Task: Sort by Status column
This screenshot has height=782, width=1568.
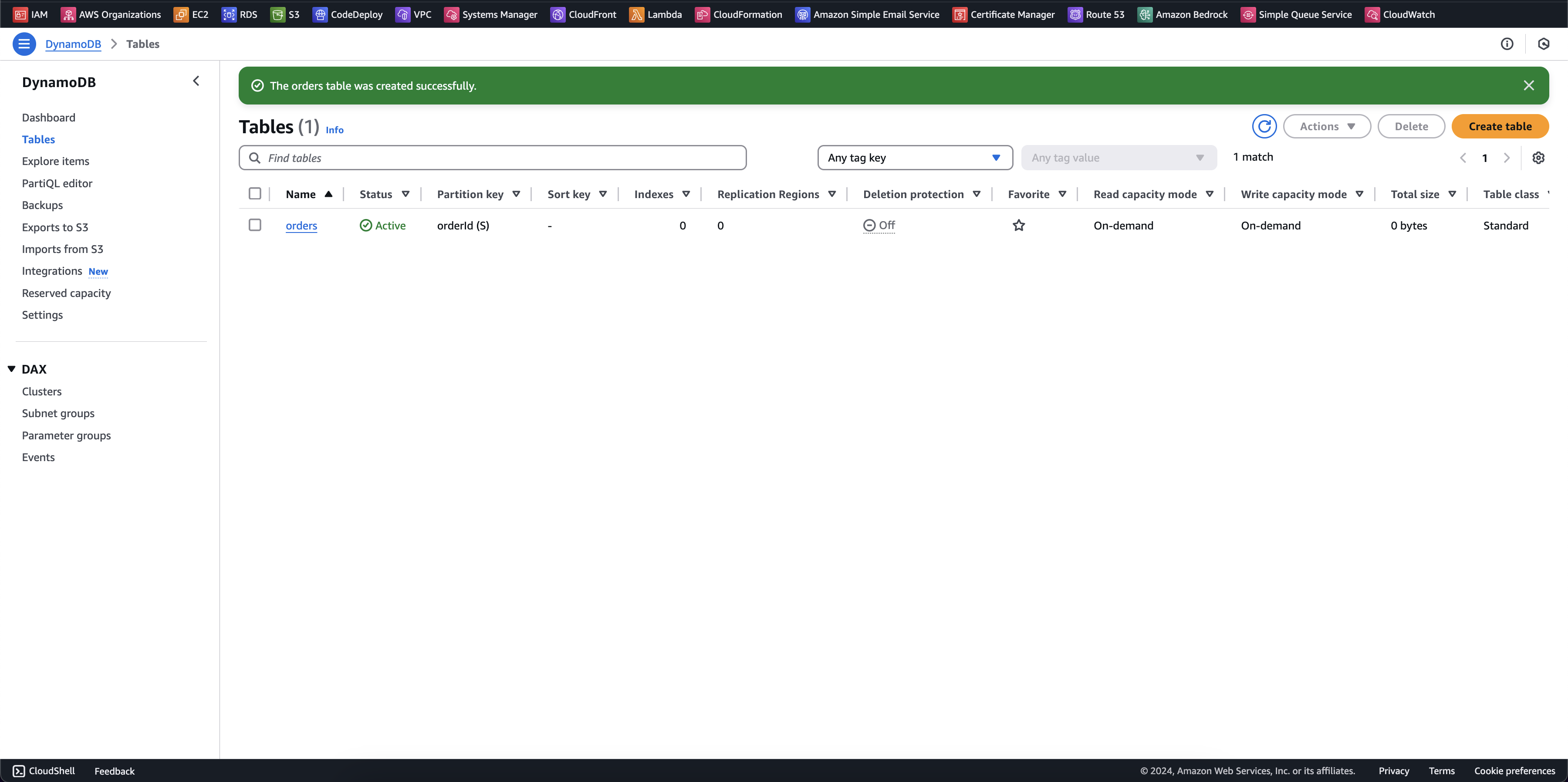Action: tap(384, 195)
